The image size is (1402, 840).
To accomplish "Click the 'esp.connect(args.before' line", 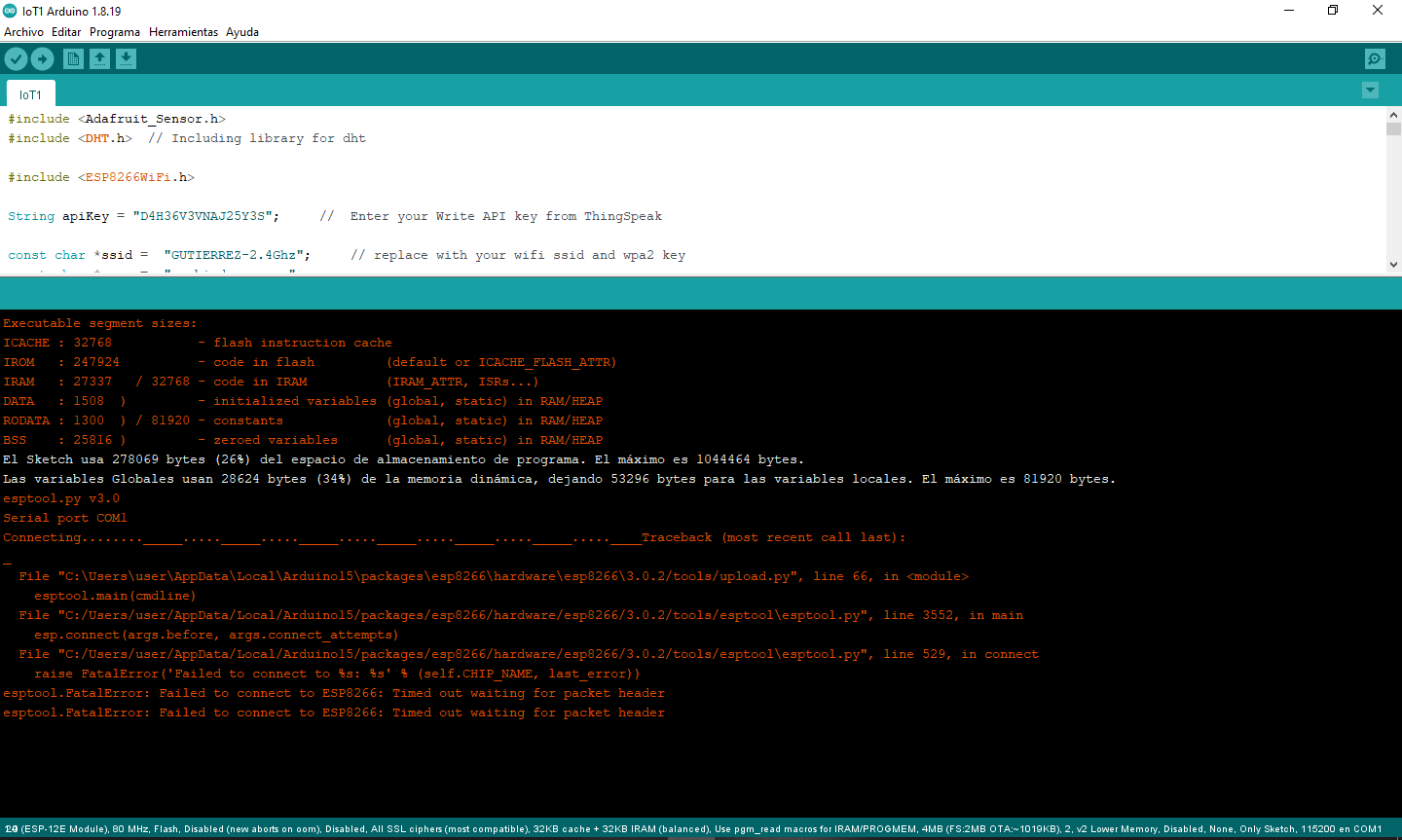I will coord(216,635).
